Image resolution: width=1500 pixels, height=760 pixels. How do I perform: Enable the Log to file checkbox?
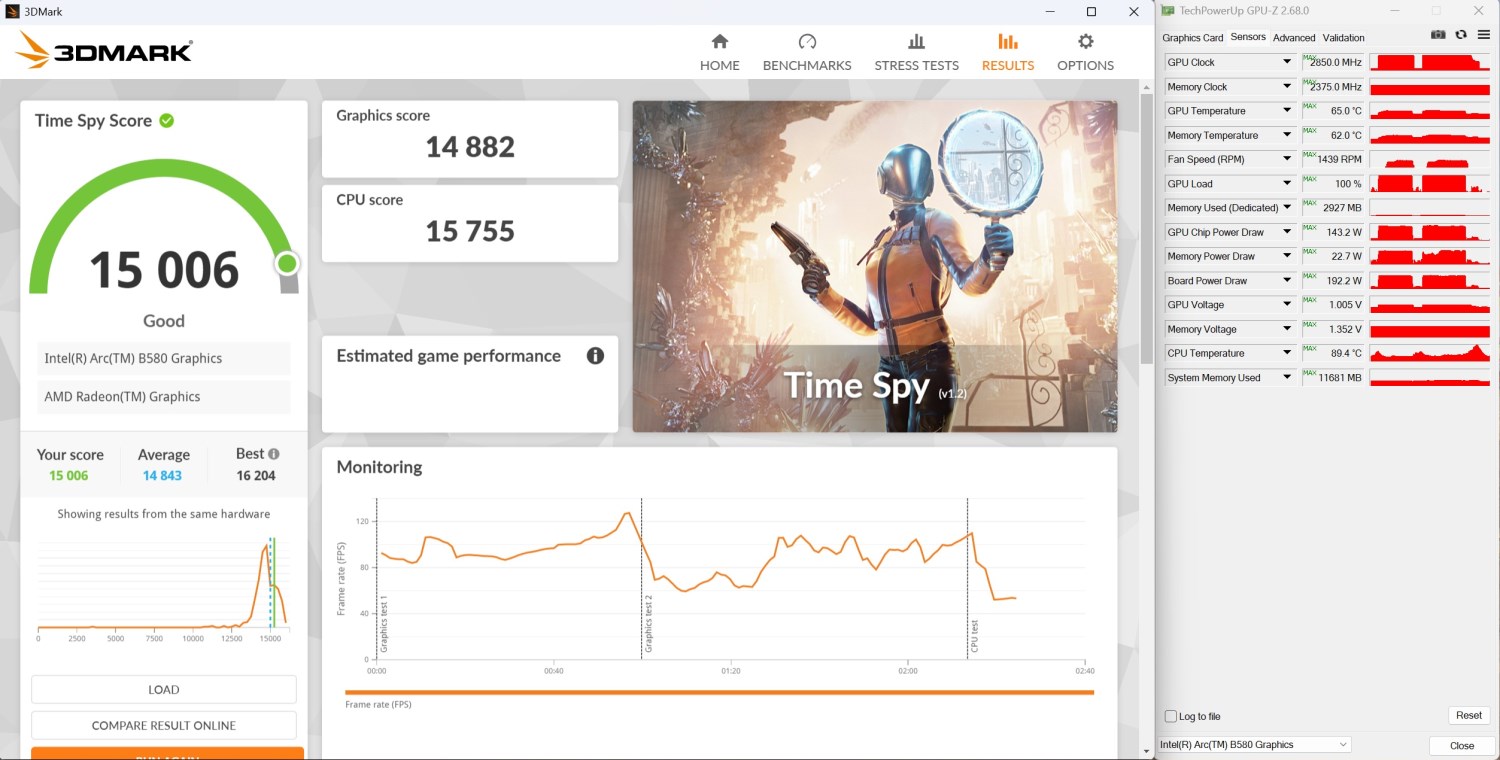pos(1171,716)
